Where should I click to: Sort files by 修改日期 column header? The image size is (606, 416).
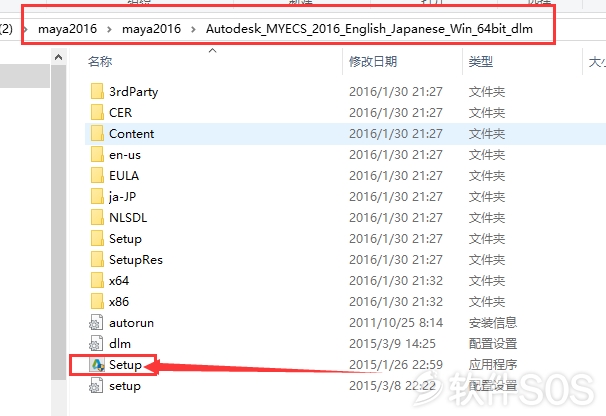click(373, 61)
